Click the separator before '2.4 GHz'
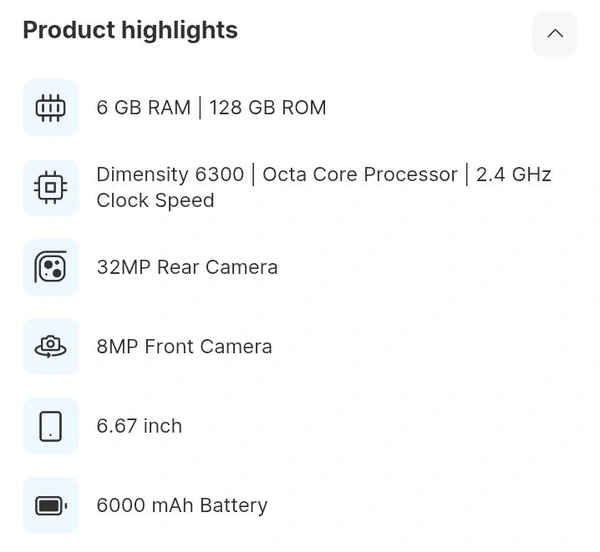 466,174
